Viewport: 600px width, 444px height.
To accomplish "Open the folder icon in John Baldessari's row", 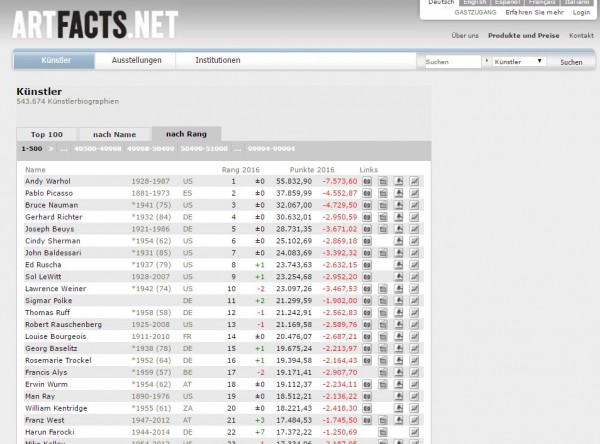I will [x=383, y=253].
